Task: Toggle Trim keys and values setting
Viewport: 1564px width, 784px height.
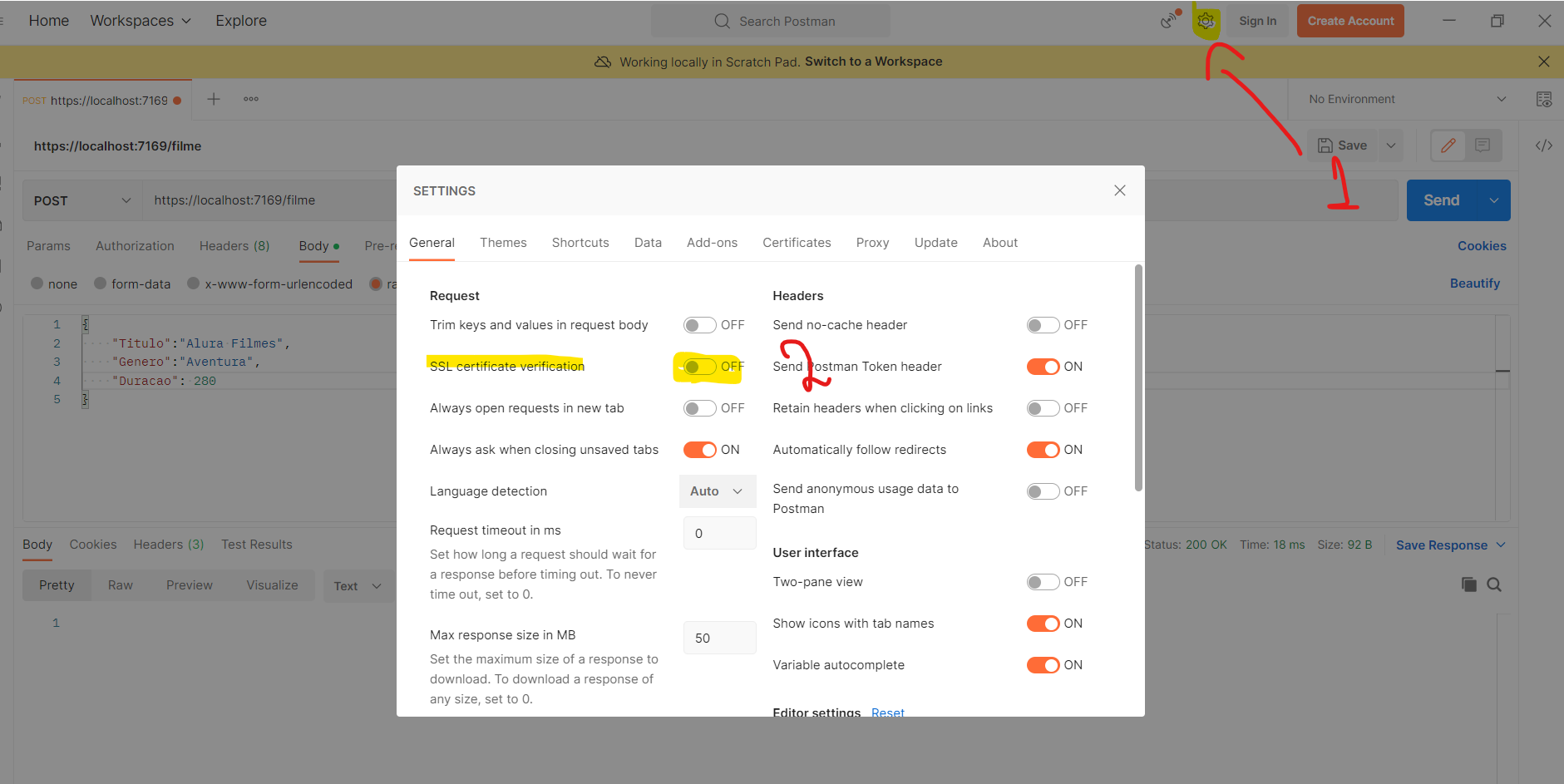Action: (699, 325)
